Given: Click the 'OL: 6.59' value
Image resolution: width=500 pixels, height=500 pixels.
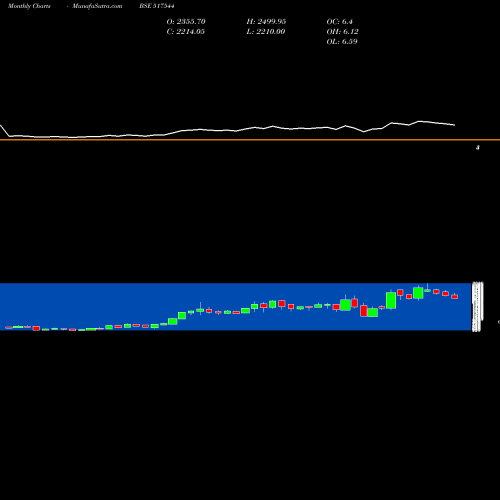Looking at the screenshot, I should (342, 41).
